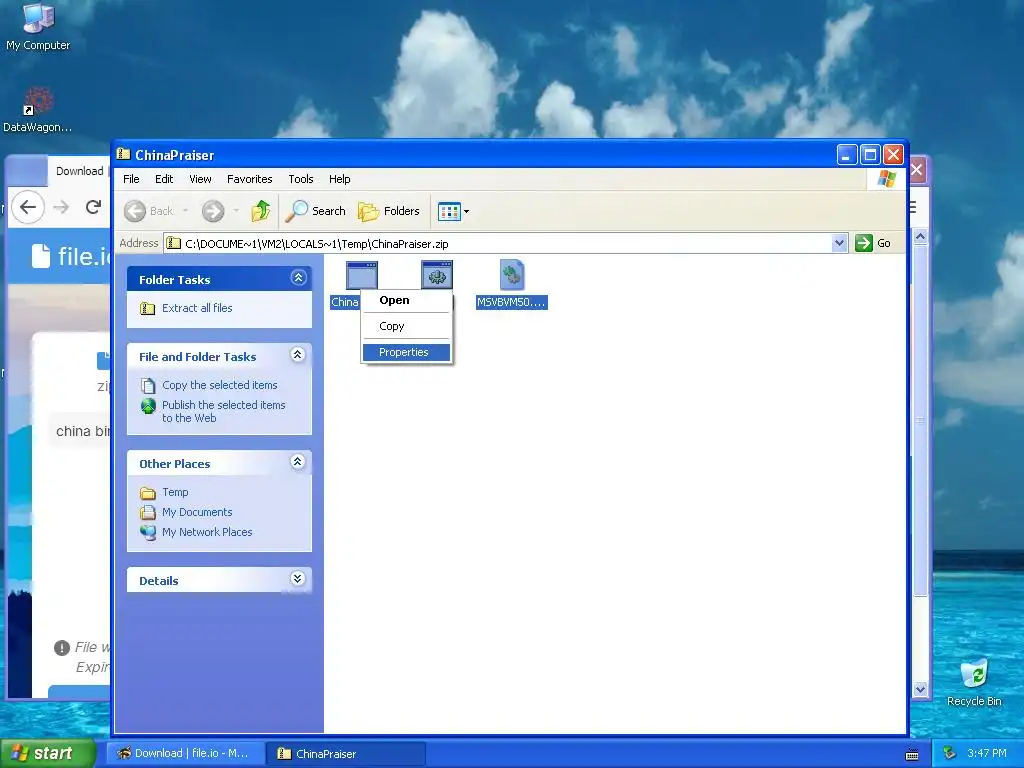Click the Start button

point(48,753)
